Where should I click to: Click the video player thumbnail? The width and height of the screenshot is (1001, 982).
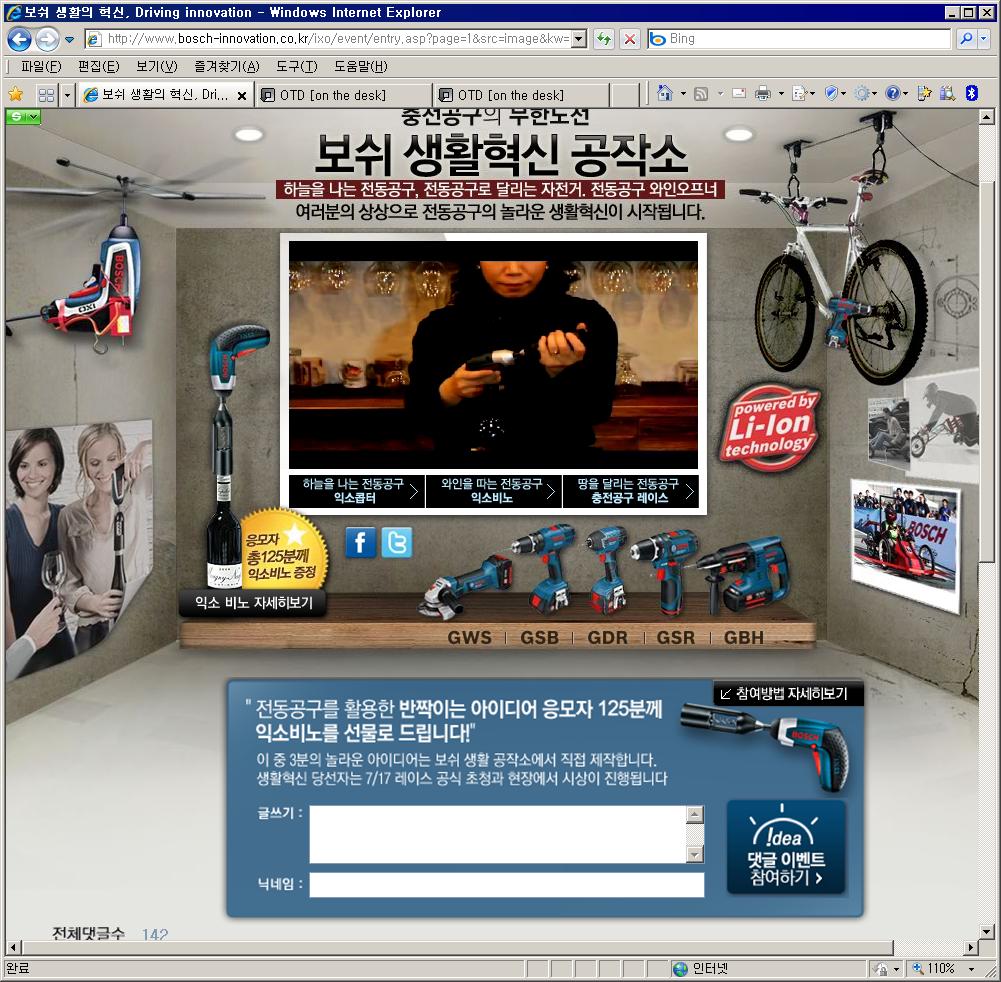(493, 355)
